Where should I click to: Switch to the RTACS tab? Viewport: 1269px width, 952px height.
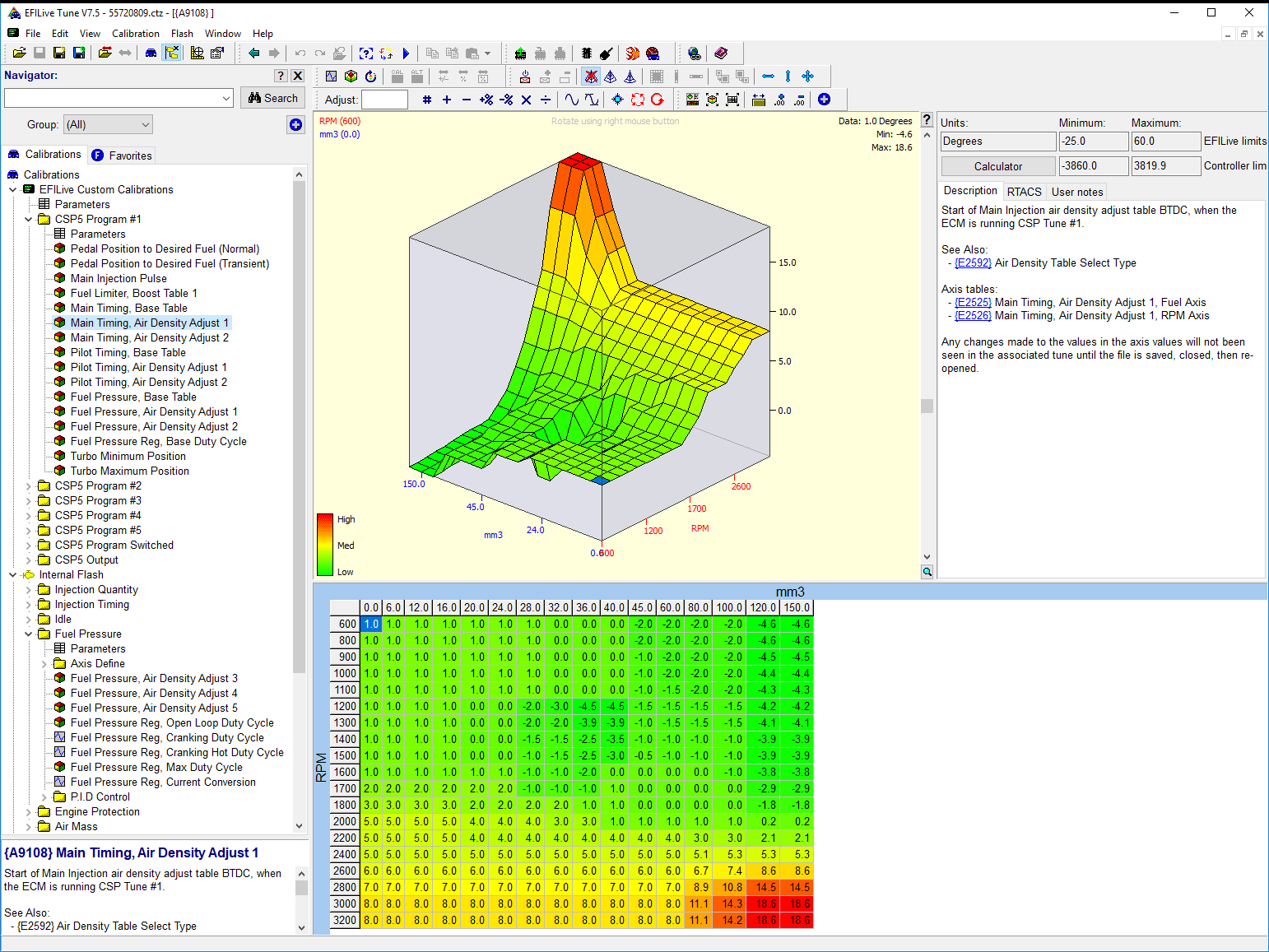pyautogui.click(x=1024, y=192)
